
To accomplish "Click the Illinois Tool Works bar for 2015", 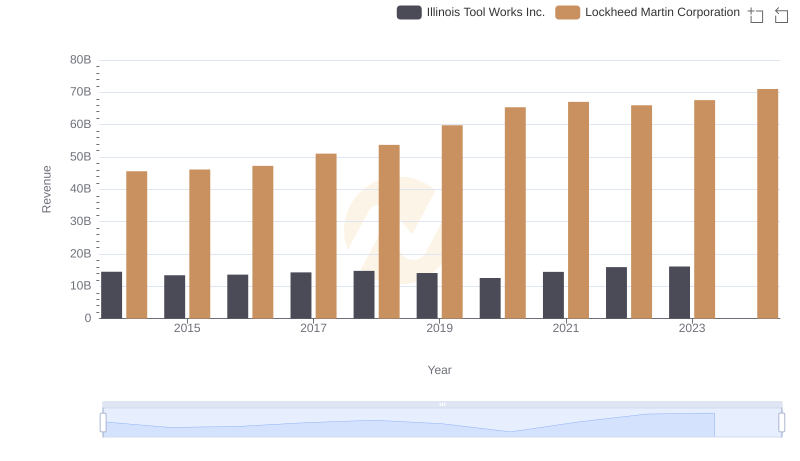I will 174,297.
